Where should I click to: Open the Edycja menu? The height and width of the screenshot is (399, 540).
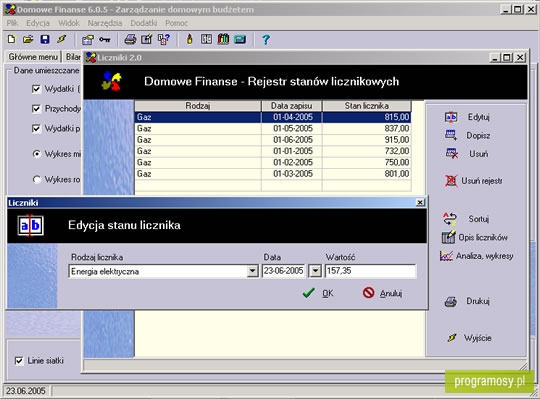point(38,23)
